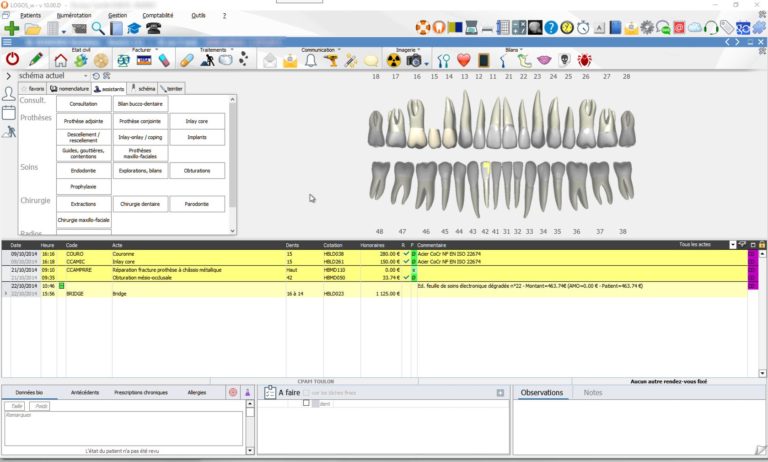This screenshot has height=462, width=768.
Task: Open the Tous les actes filter dropdown
Action: (x=732, y=244)
